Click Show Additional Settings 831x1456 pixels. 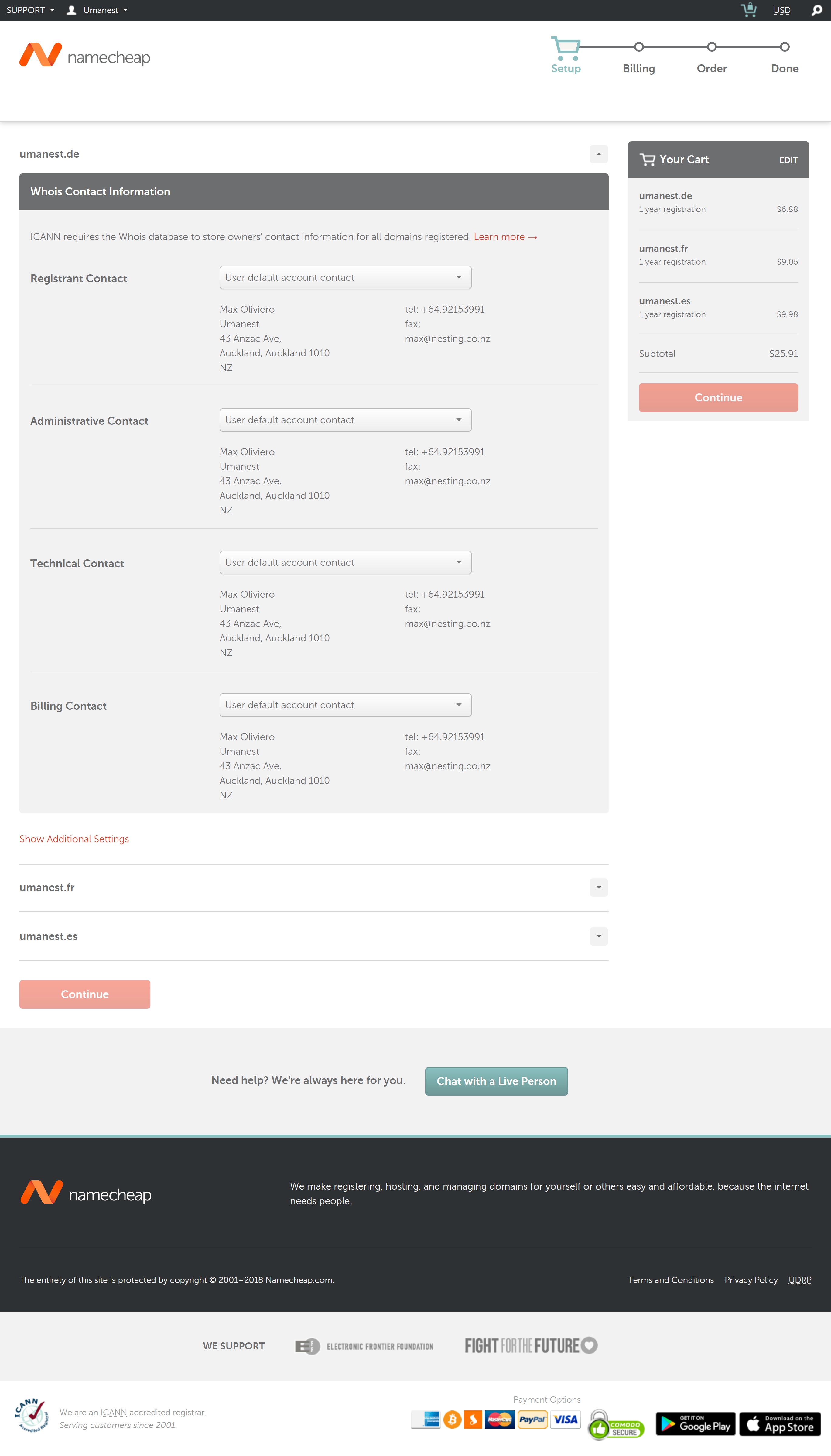(x=74, y=838)
